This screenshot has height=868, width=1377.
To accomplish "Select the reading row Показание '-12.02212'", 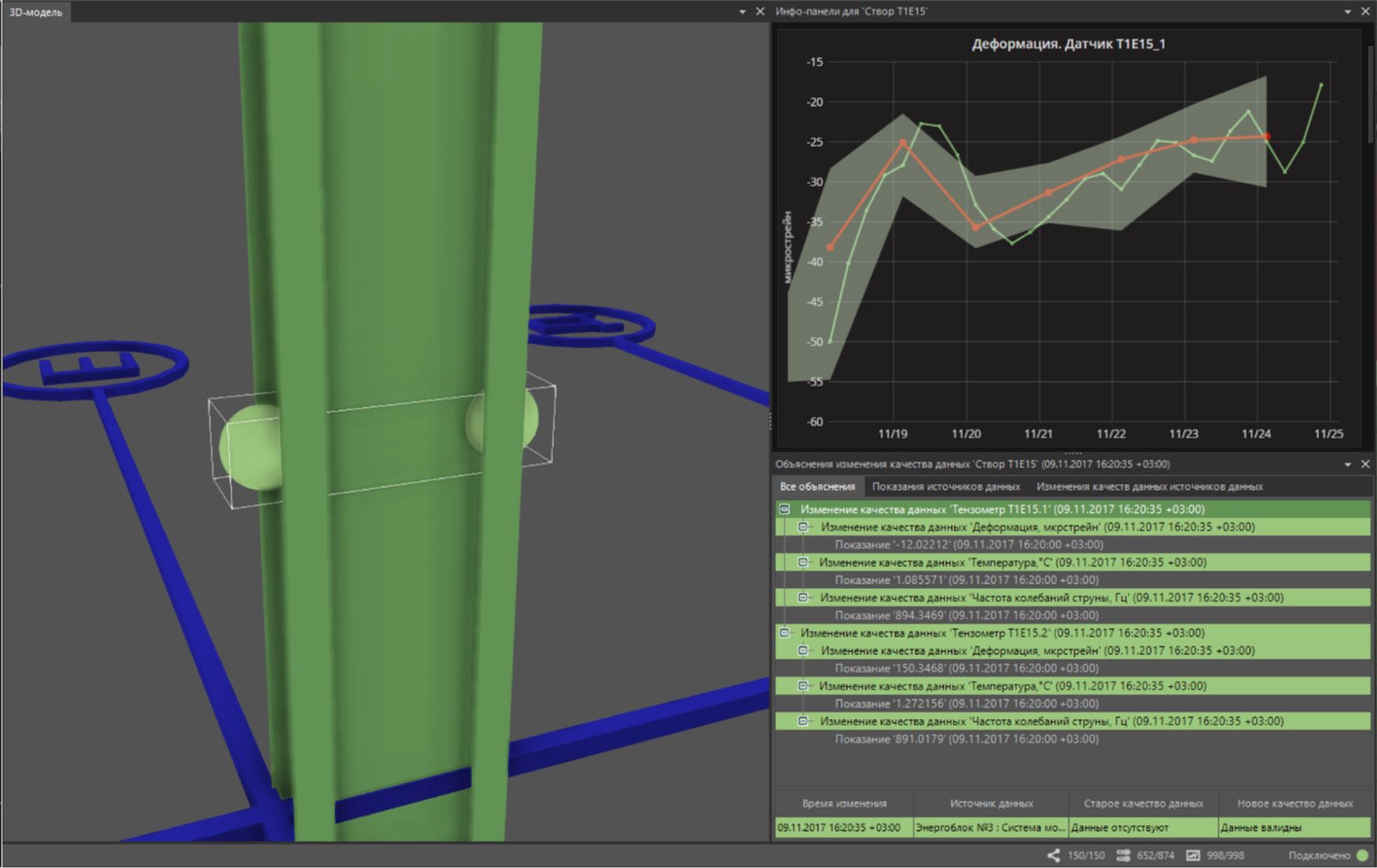I will point(969,545).
